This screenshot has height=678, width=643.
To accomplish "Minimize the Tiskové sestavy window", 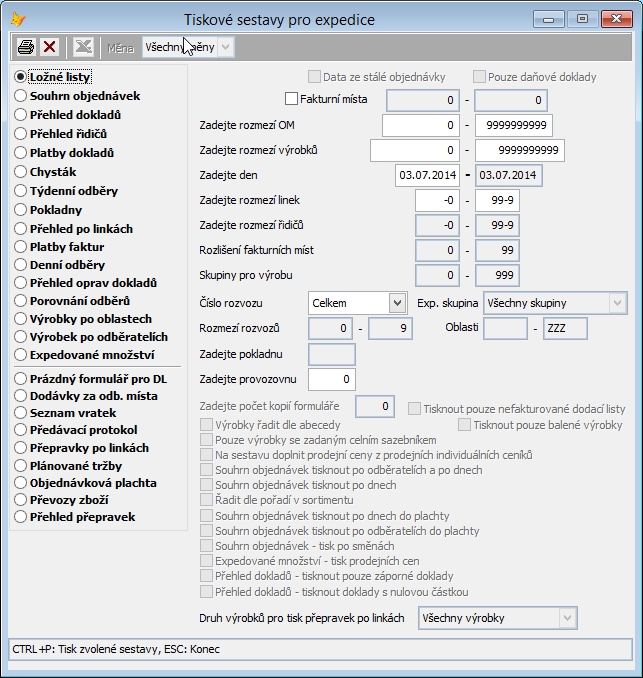I will click(549, 19).
